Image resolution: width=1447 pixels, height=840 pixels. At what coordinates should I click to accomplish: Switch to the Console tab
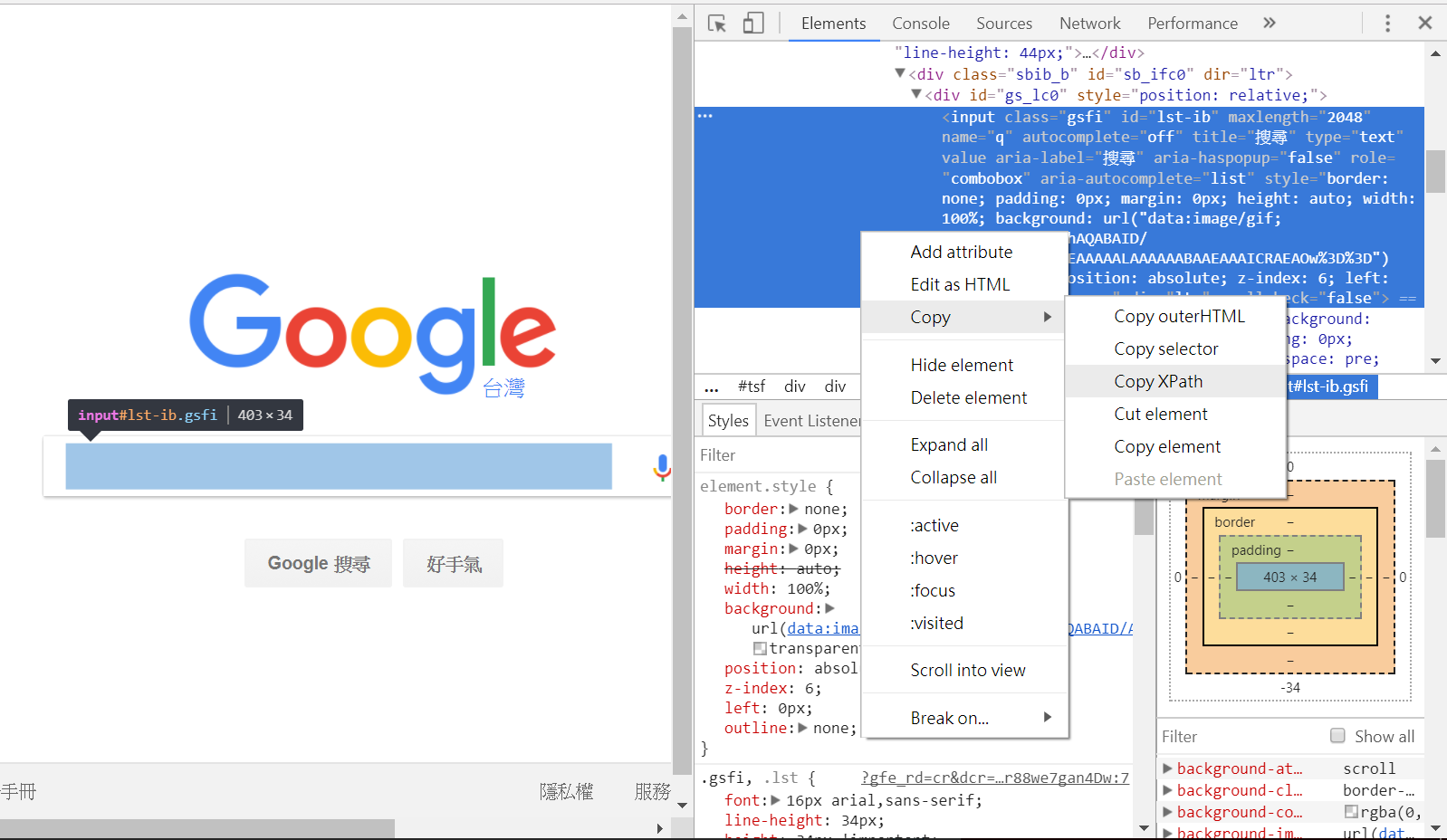click(x=921, y=24)
